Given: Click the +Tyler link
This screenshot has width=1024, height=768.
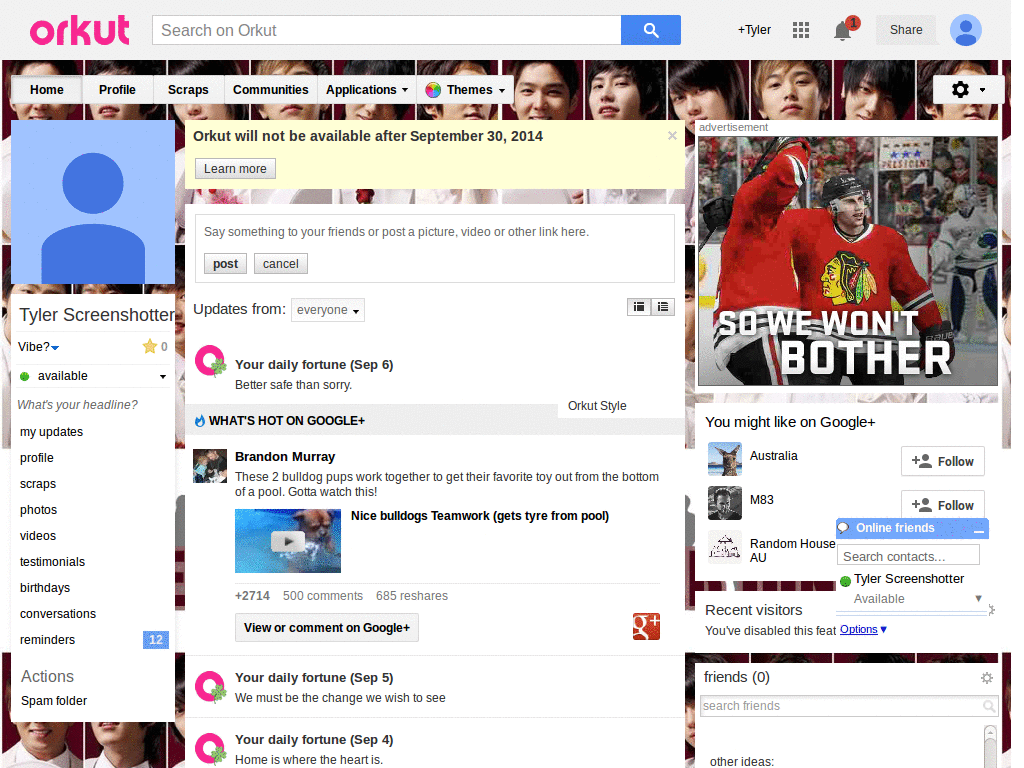Looking at the screenshot, I should click(754, 30).
